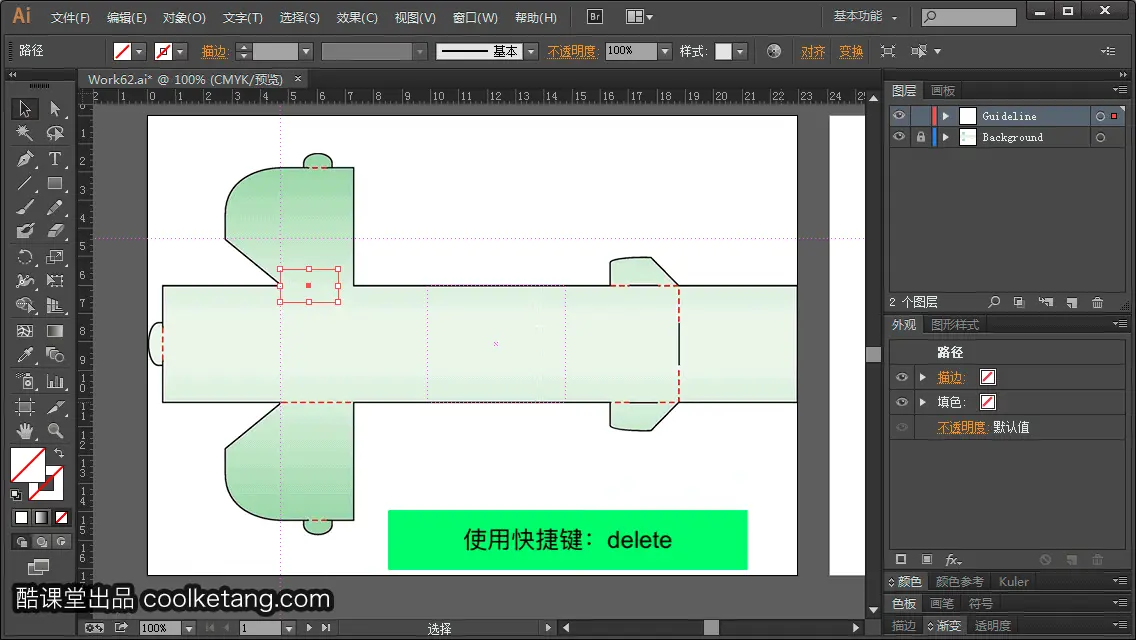The width and height of the screenshot is (1136, 640).
Task: Toggle stroke visibility in Appearance panel
Action: coord(901,377)
